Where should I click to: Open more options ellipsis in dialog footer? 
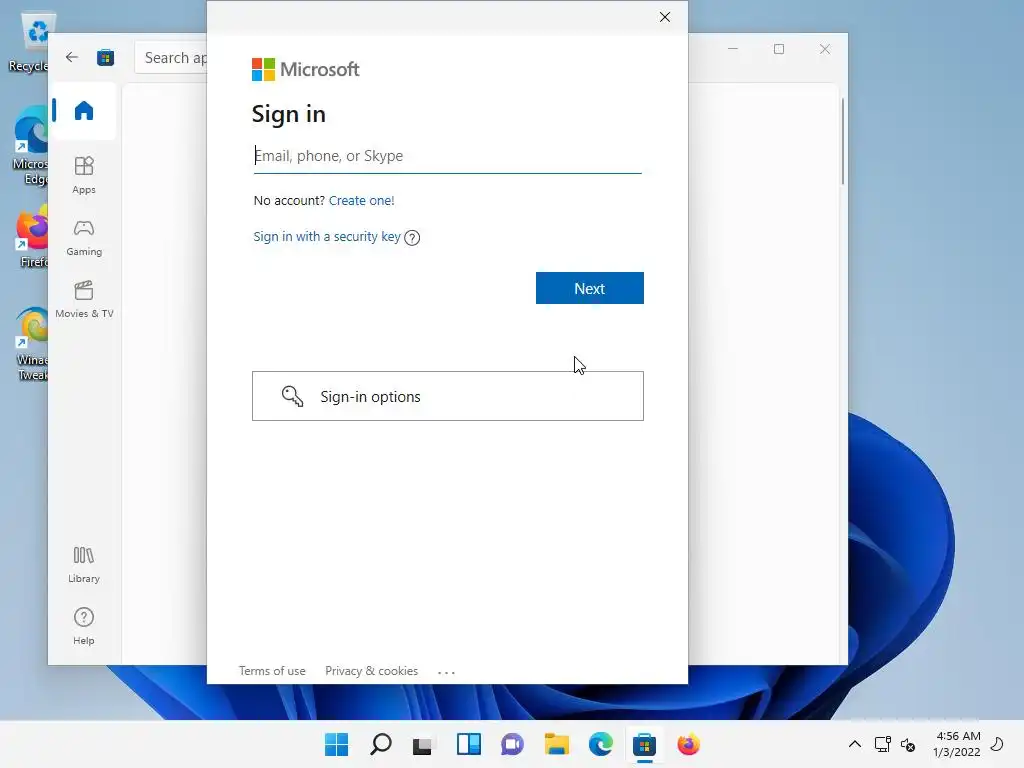[x=446, y=671]
